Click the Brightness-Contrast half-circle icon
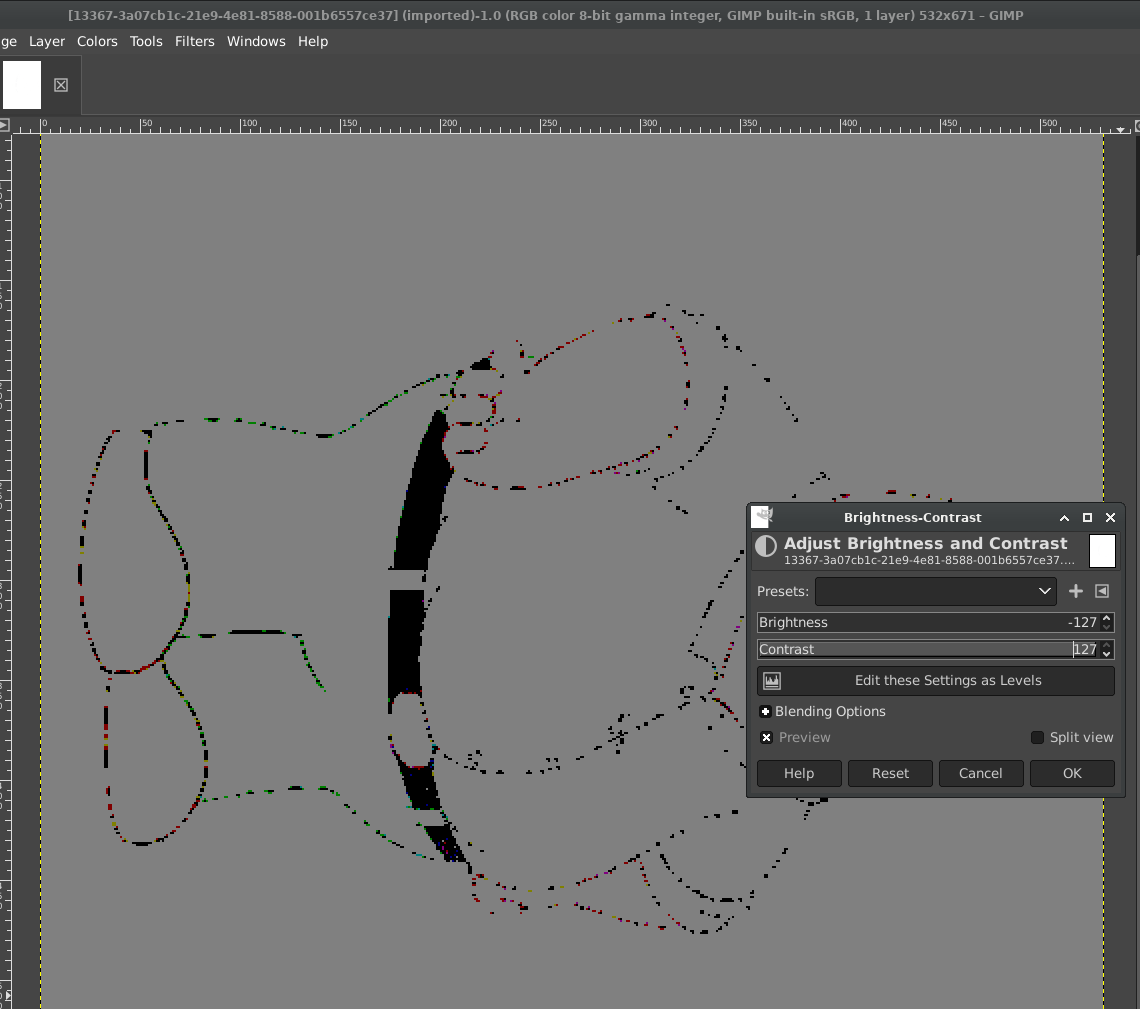The height and width of the screenshot is (1009, 1140). click(x=766, y=546)
